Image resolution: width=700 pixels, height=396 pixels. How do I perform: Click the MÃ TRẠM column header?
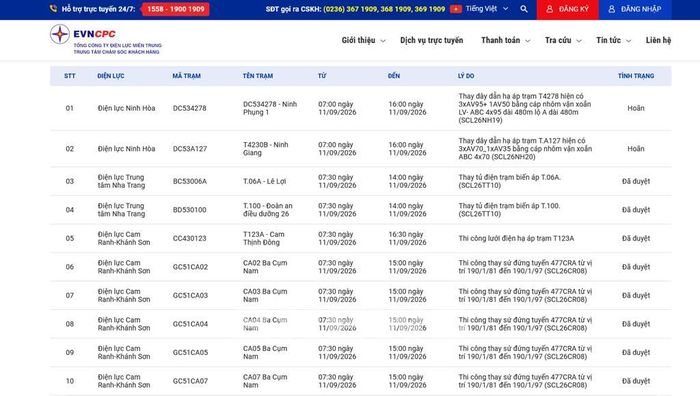click(187, 76)
